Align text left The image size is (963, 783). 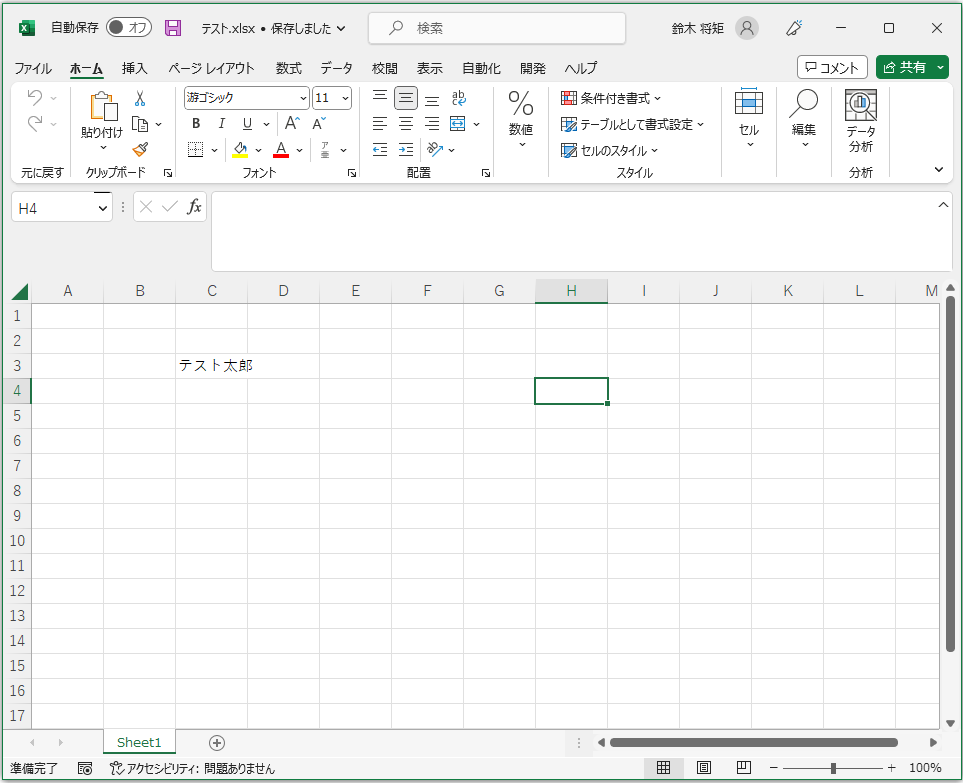[x=380, y=123]
